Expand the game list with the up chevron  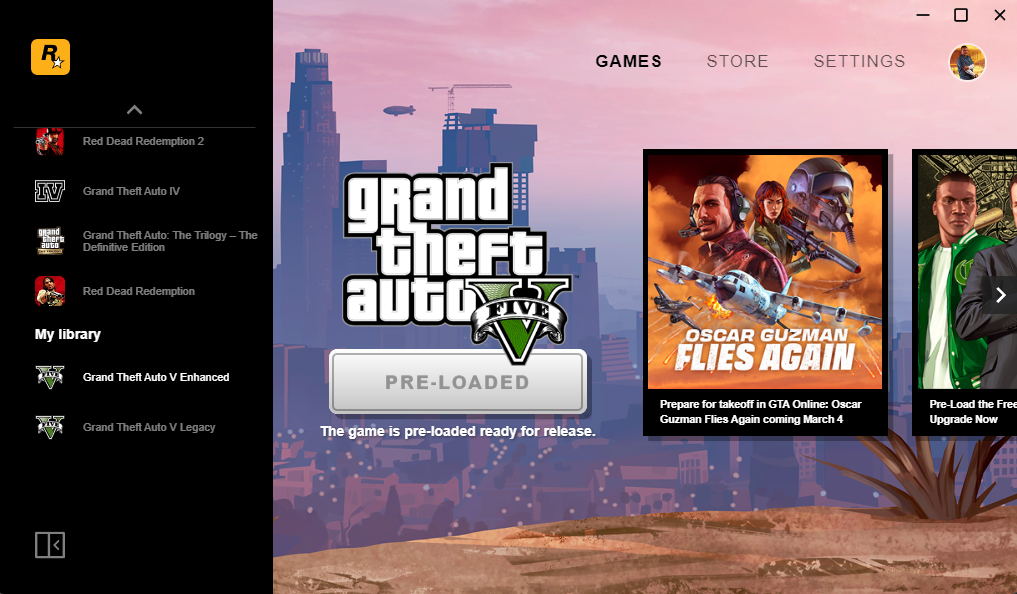click(134, 110)
